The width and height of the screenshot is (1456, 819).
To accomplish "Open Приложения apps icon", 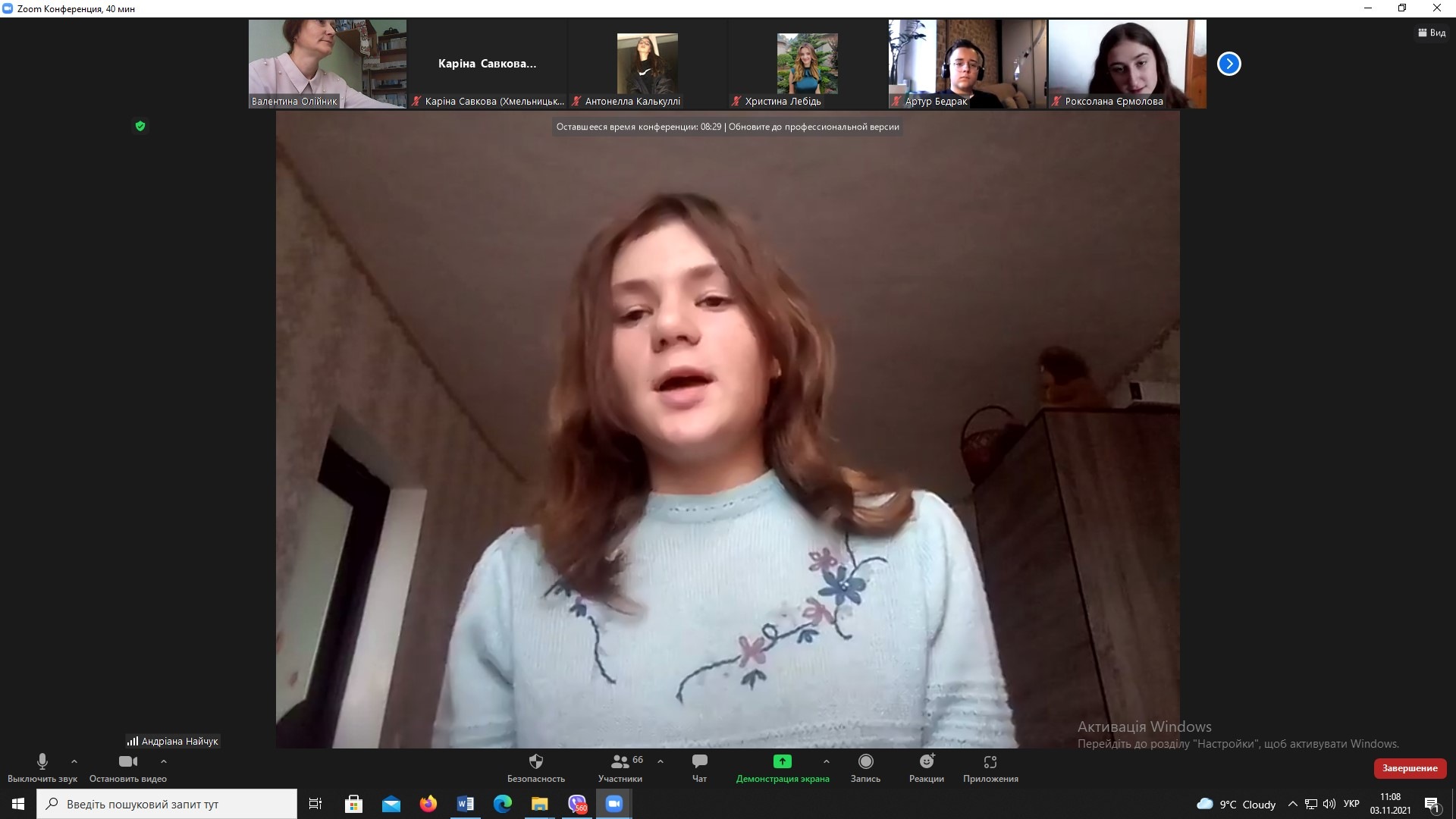I will pos(990,762).
